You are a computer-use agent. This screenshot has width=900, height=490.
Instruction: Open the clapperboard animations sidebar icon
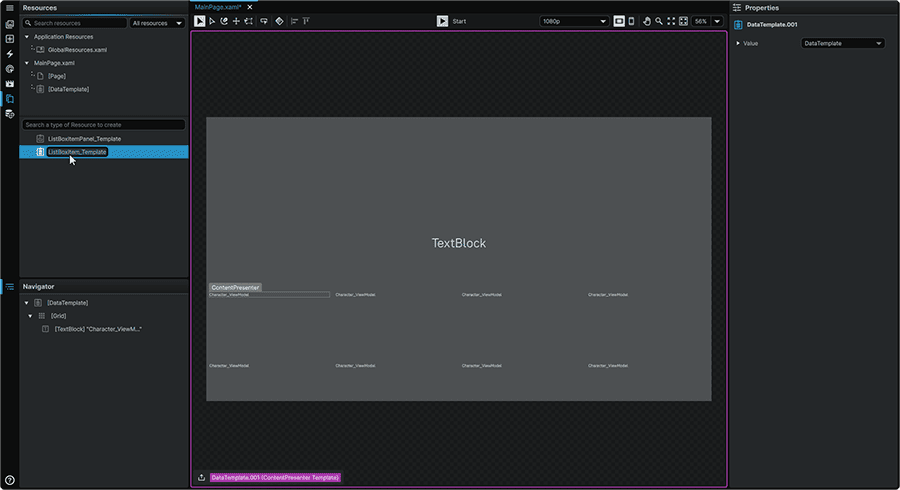point(10,84)
